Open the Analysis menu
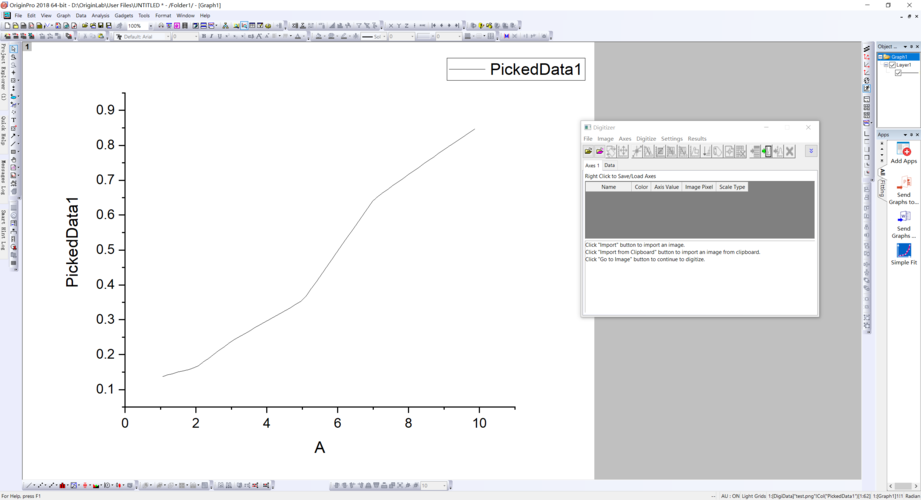Image resolution: width=921 pixels, height=500 pixels. pyautogui.click(x=100, y=16)
